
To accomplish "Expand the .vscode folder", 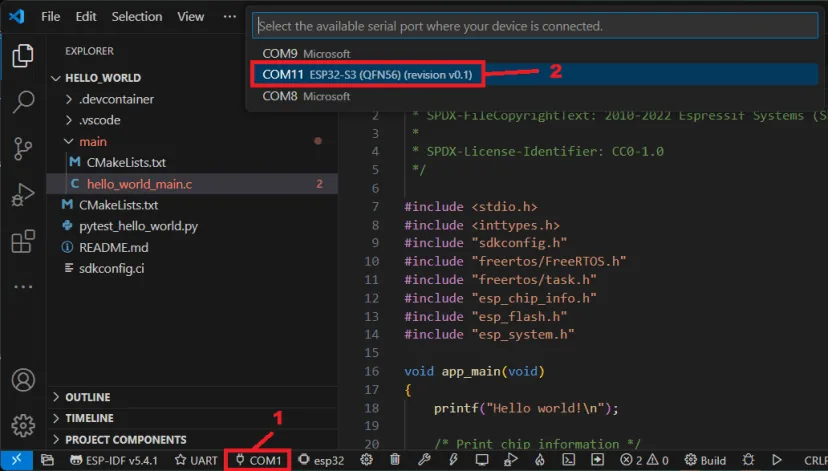I will coord(193,120).
